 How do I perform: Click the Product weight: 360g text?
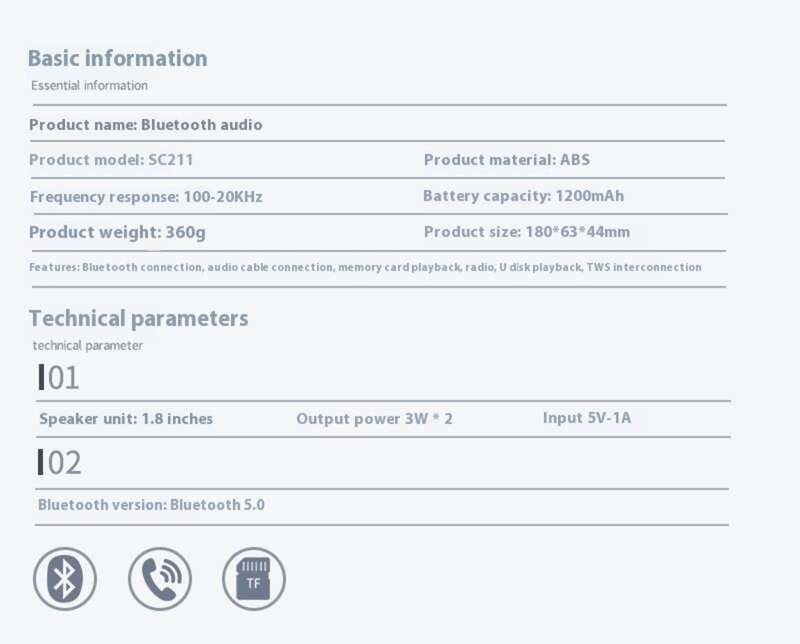(117, 232)
